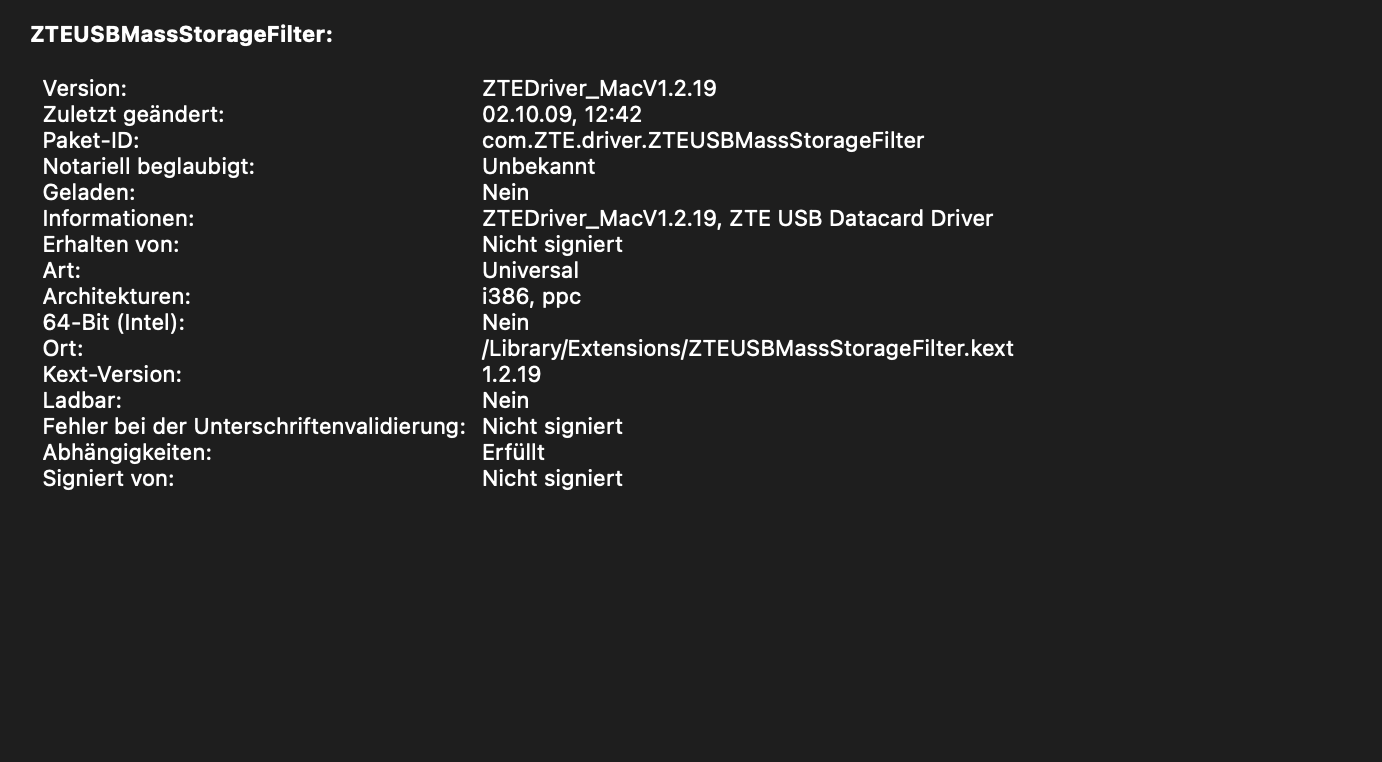This screenshot has width=1382, height=762.
Task: Click the Ladbar label
Action: pos(82,400)
